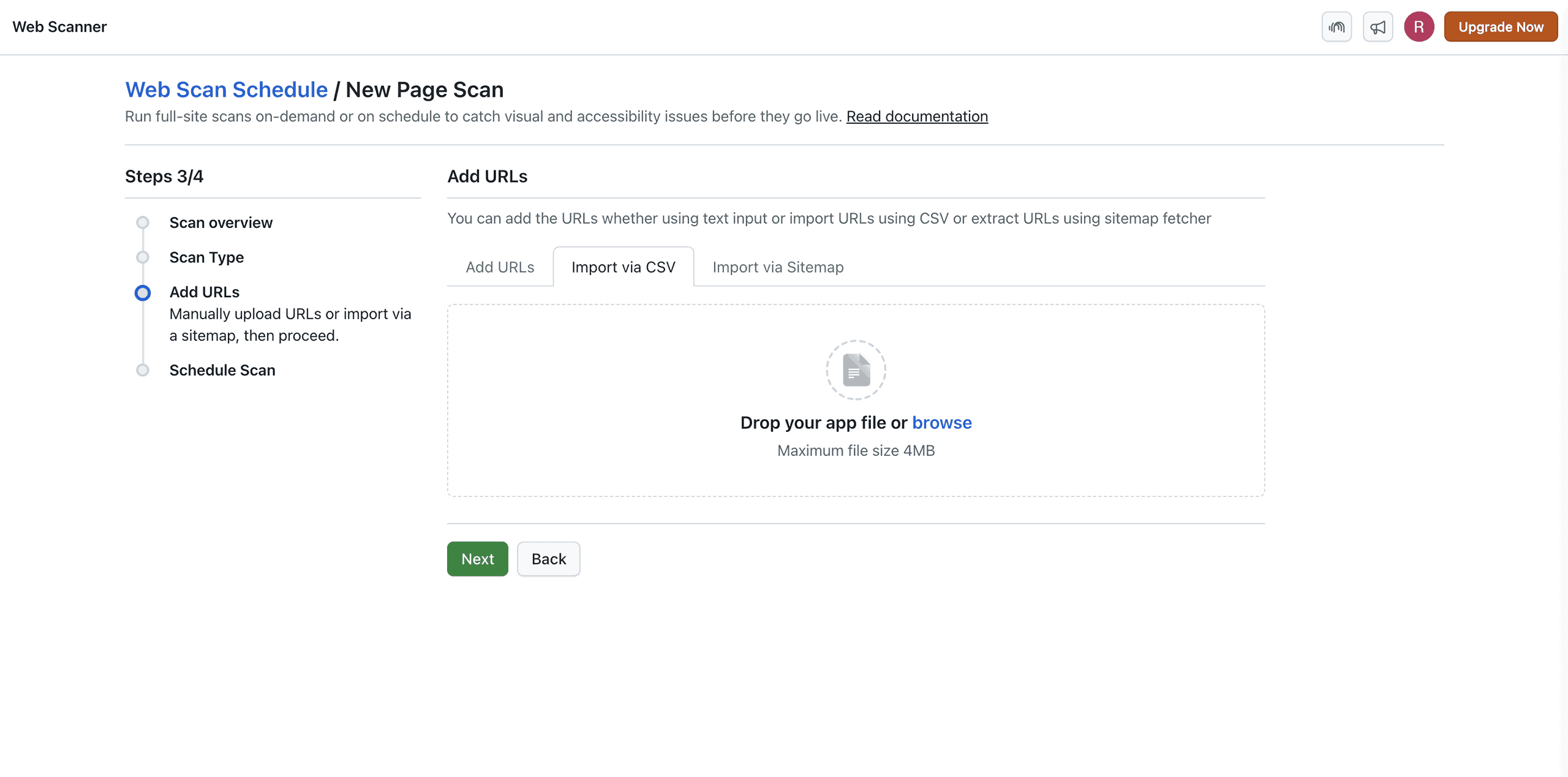1568x777 pixels.
Task: Open the Read documentation link
Action: (x=917, y=116)
